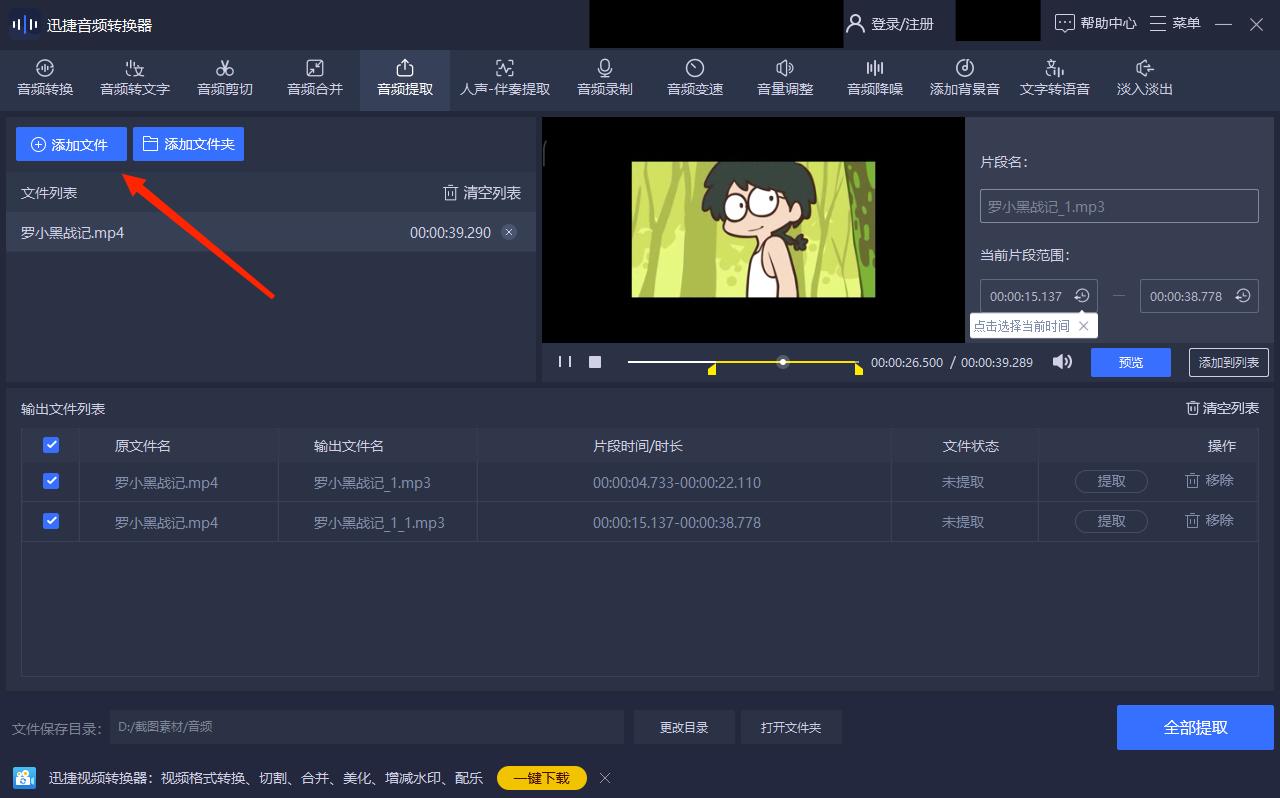The image size is (1280, 798).
Task: Open the 菜单 menu
Action: (x=1175, y=23)
